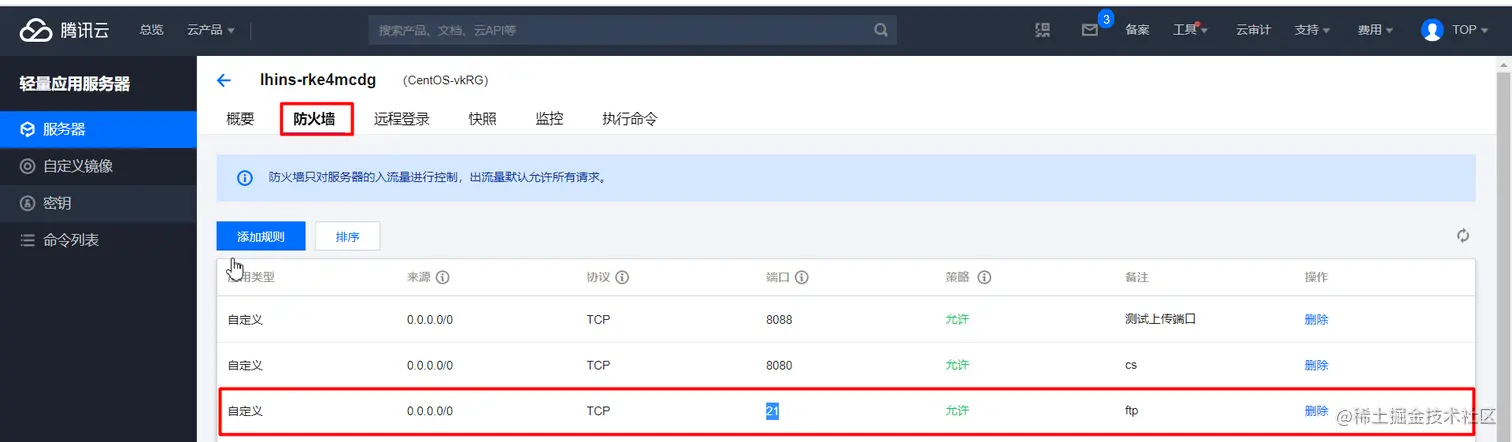1512x442 pixels.
Task: Click the 排序 button
Action: click(347, 236)
